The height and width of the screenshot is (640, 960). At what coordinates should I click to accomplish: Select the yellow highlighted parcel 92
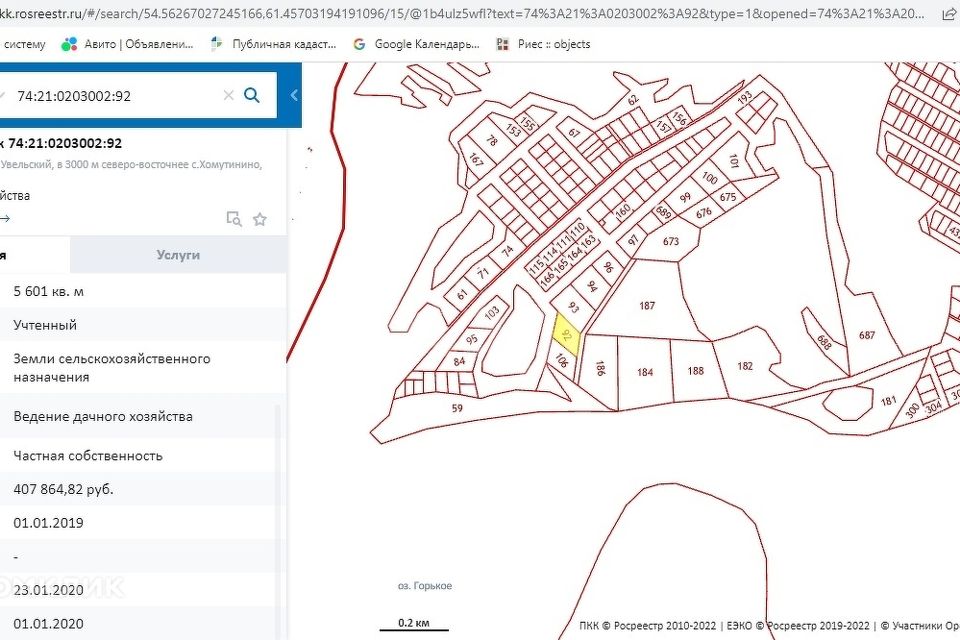point(567,333)
